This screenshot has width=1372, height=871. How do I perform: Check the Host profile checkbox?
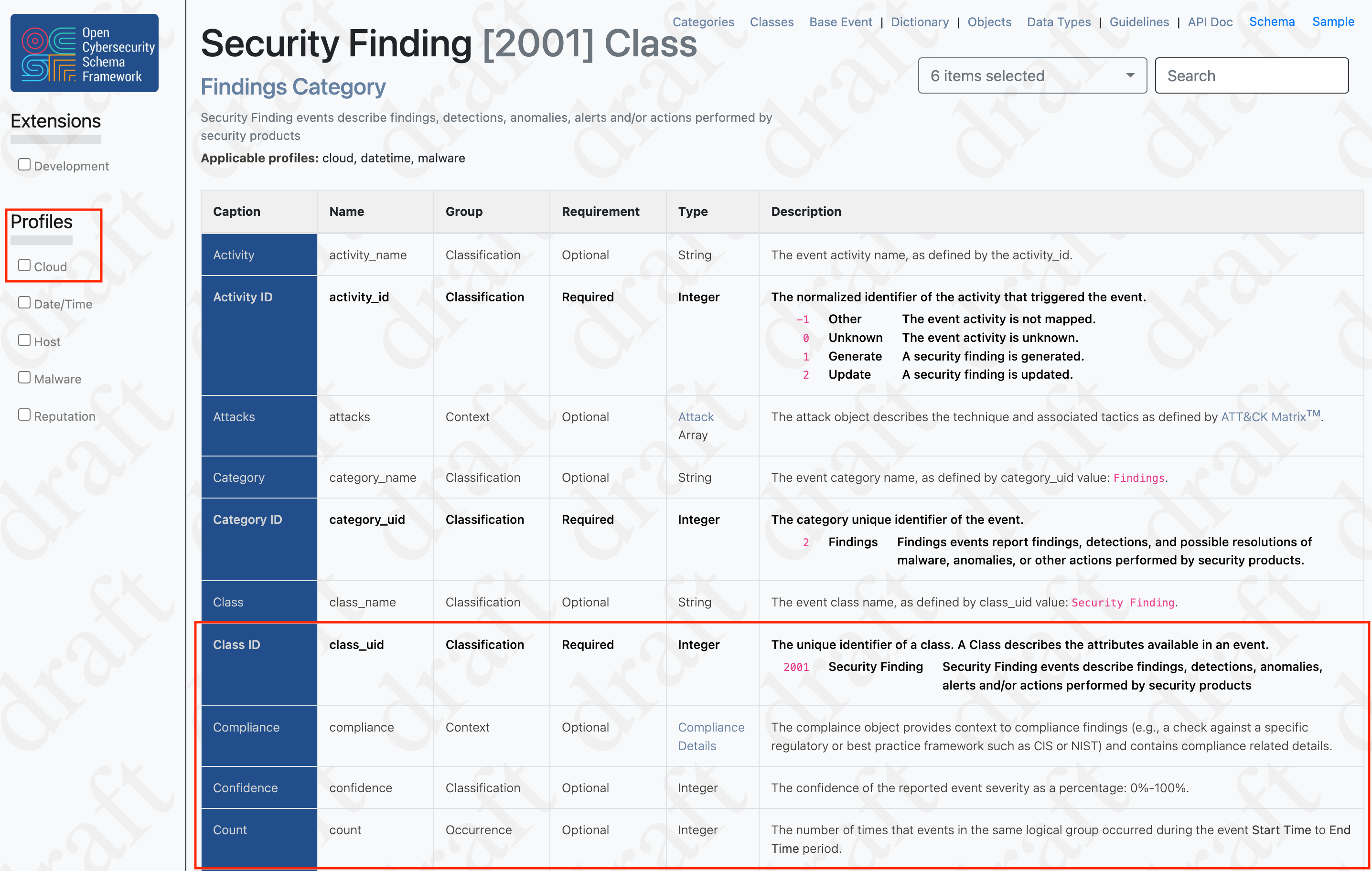click(24, 340)
